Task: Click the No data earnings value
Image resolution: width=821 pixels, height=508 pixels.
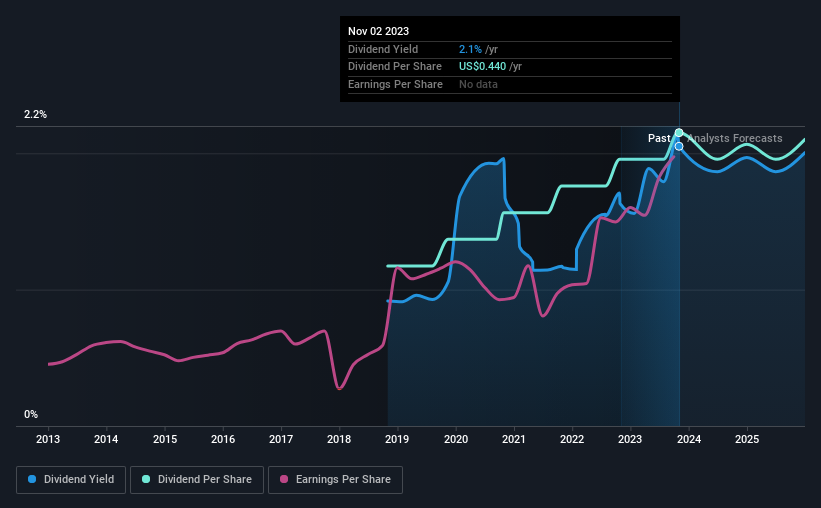Action: (x=479, y=84)
